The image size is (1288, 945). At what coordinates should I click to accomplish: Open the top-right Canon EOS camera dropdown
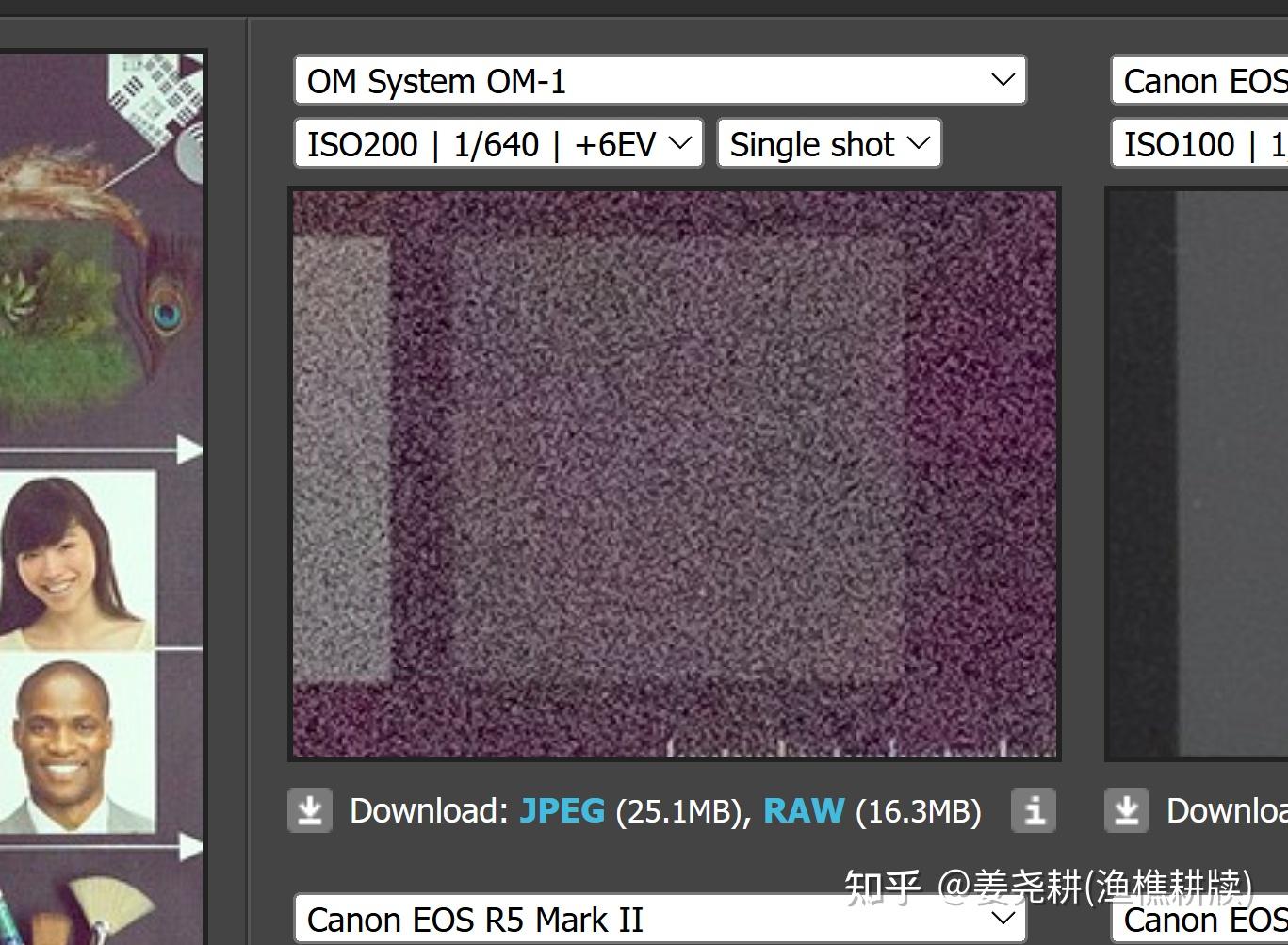point(1199,81)
